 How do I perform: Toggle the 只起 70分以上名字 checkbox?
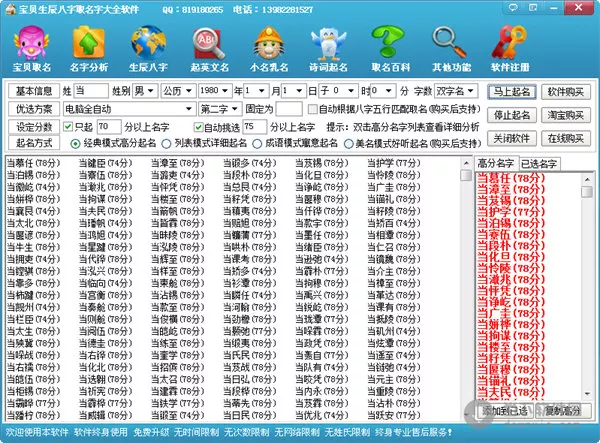(68, 127)
